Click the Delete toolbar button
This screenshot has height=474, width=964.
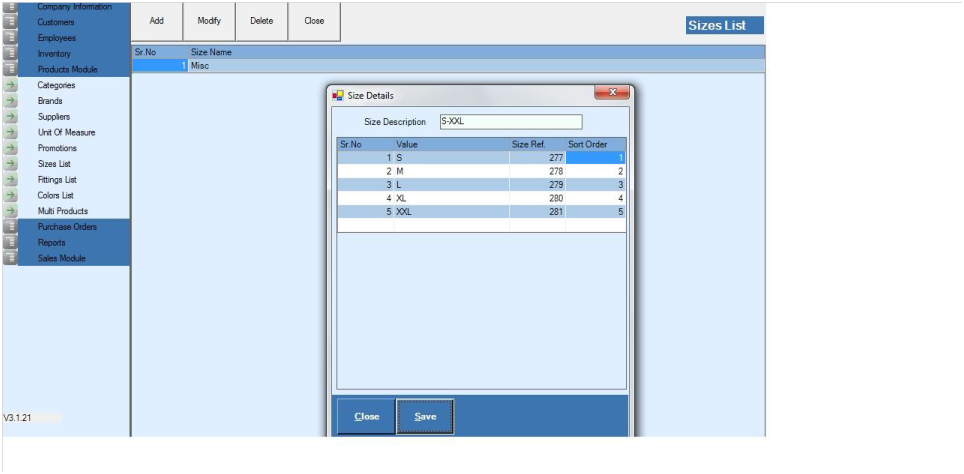262,21
